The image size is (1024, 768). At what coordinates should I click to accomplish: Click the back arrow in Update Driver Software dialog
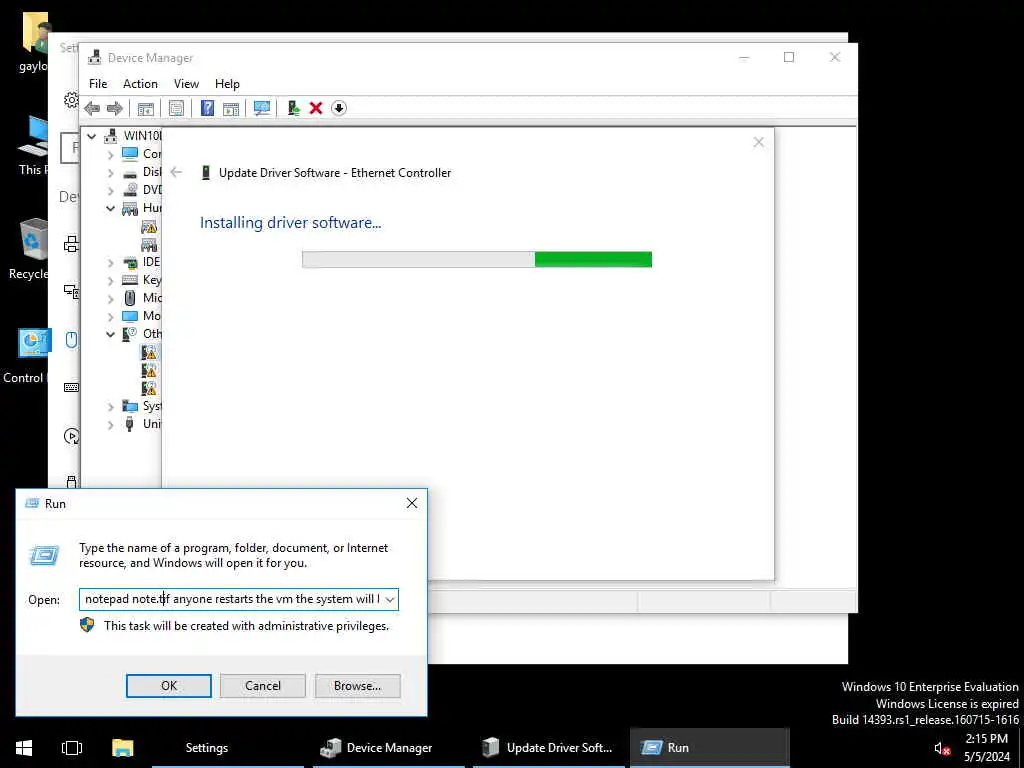tap(176, 172)
